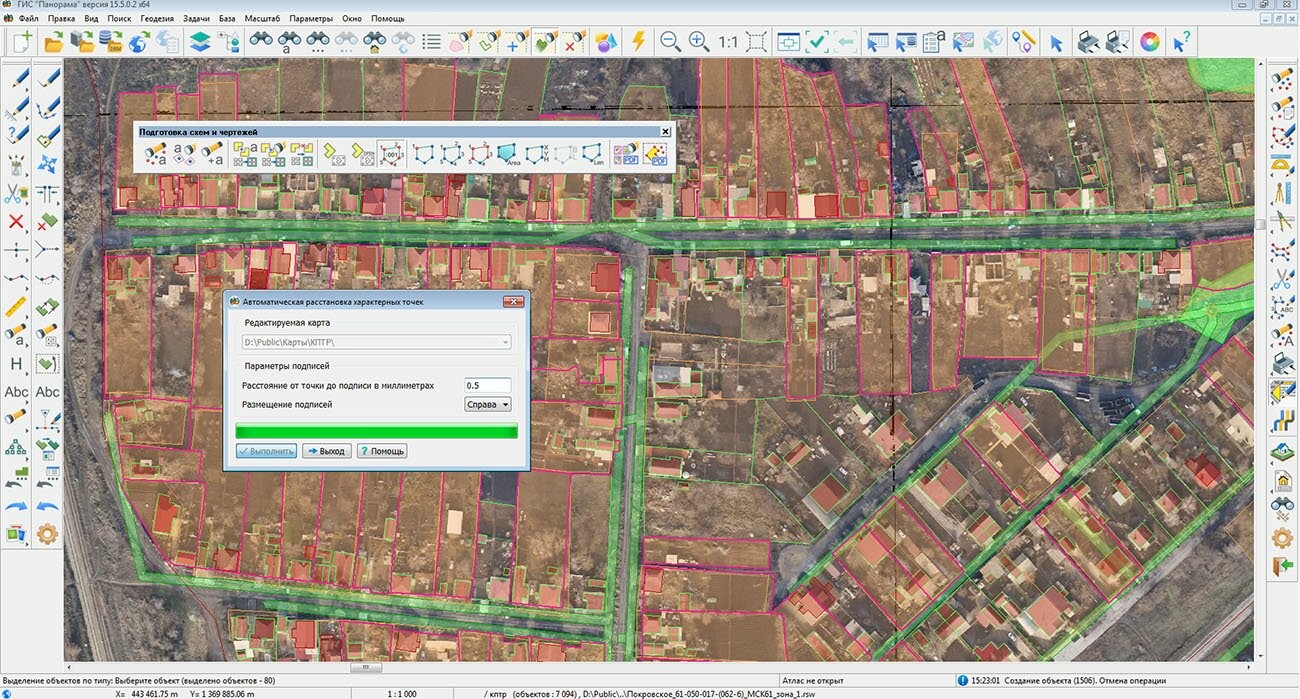The width and height of the screenshot is (1300, 699).
Task: Select the 1:1 scale toolbar icon
Action: pos(727,42)
